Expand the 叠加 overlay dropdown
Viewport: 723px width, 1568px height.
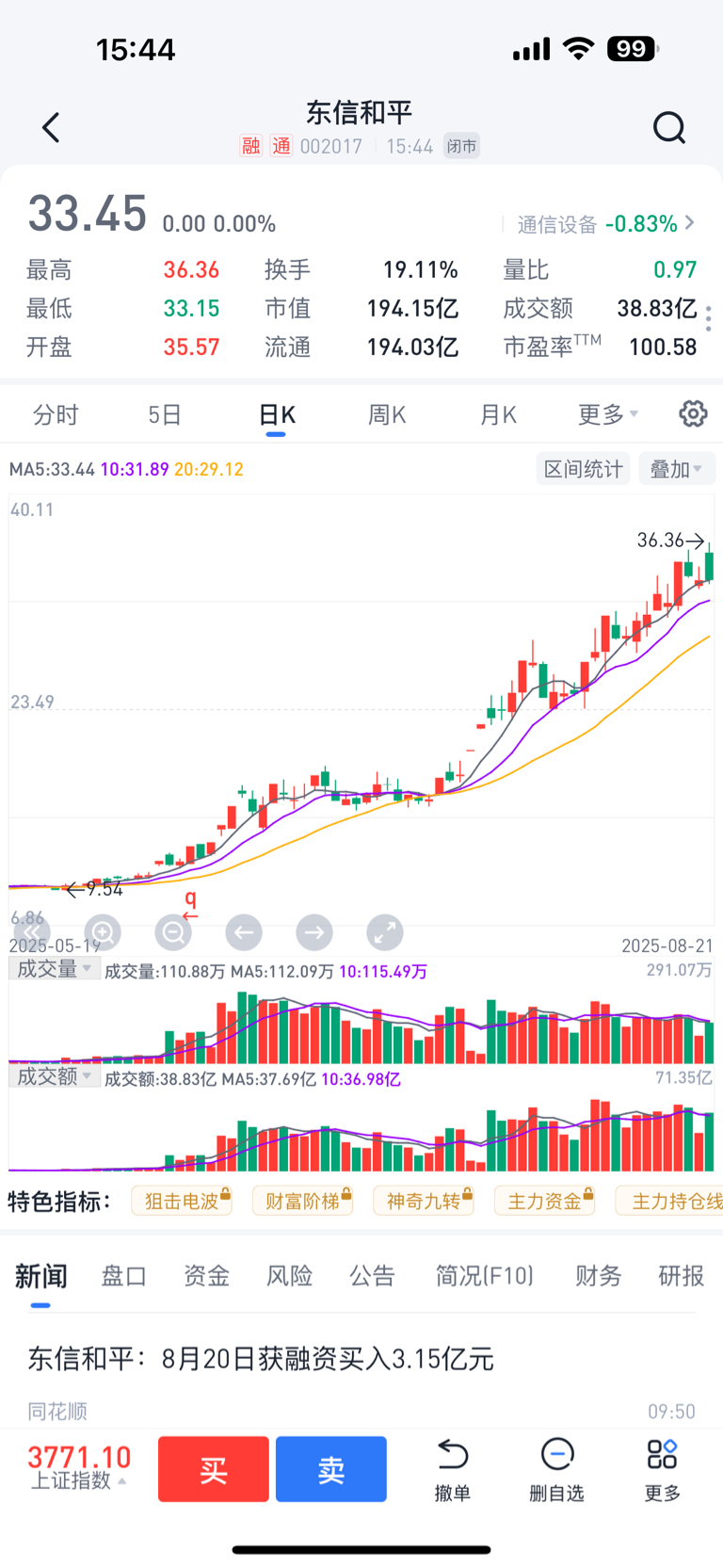pyautogui.click(x=676, y=469)
